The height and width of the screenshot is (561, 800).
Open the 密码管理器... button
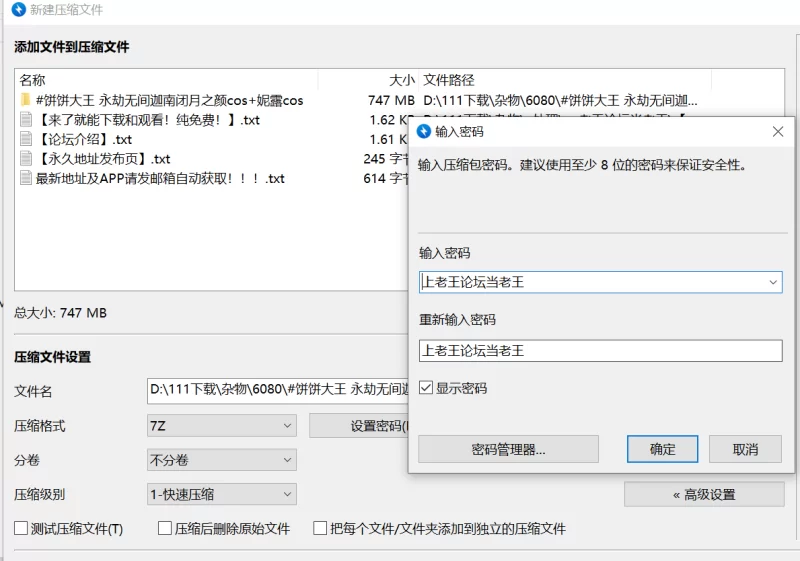pyautogui.click(x=508, y=449)
